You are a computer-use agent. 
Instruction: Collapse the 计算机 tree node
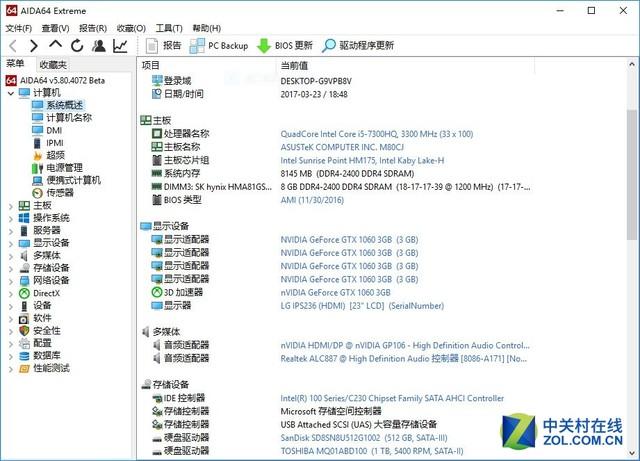(x=11, y=93)
